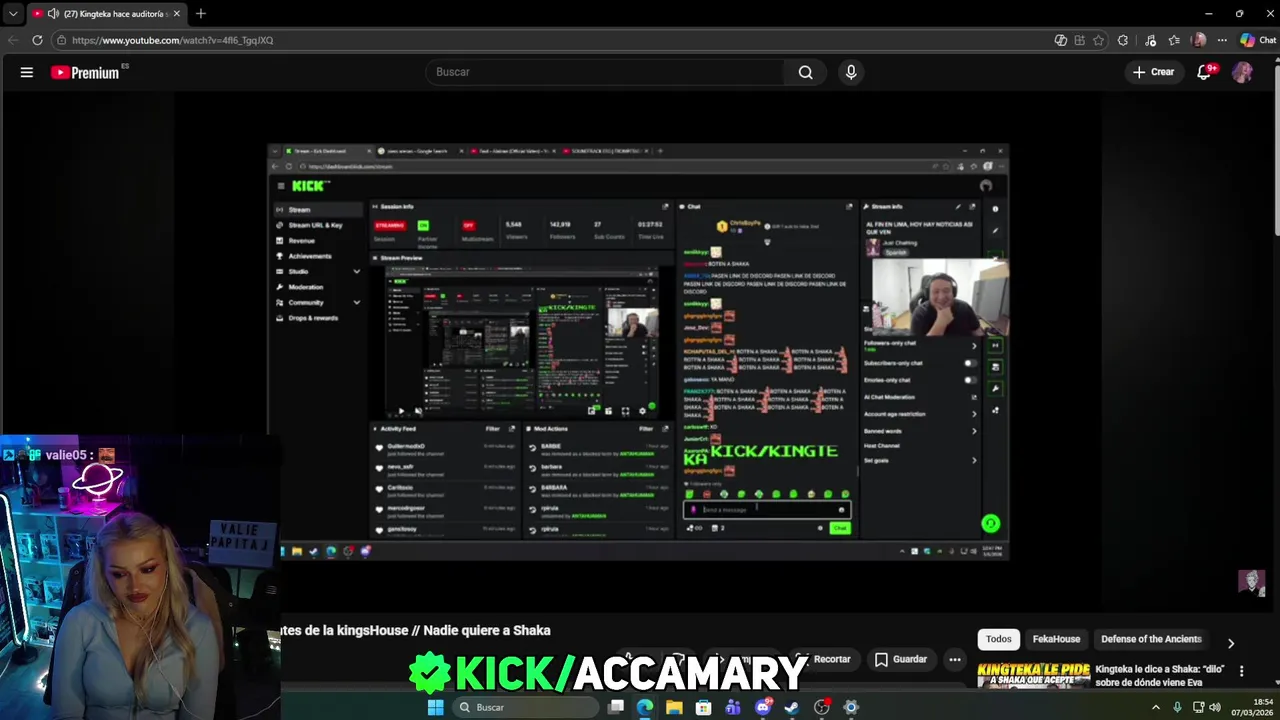Open the taskbar volume control
Screen dimensions: 1280x720
[1215, 707]
